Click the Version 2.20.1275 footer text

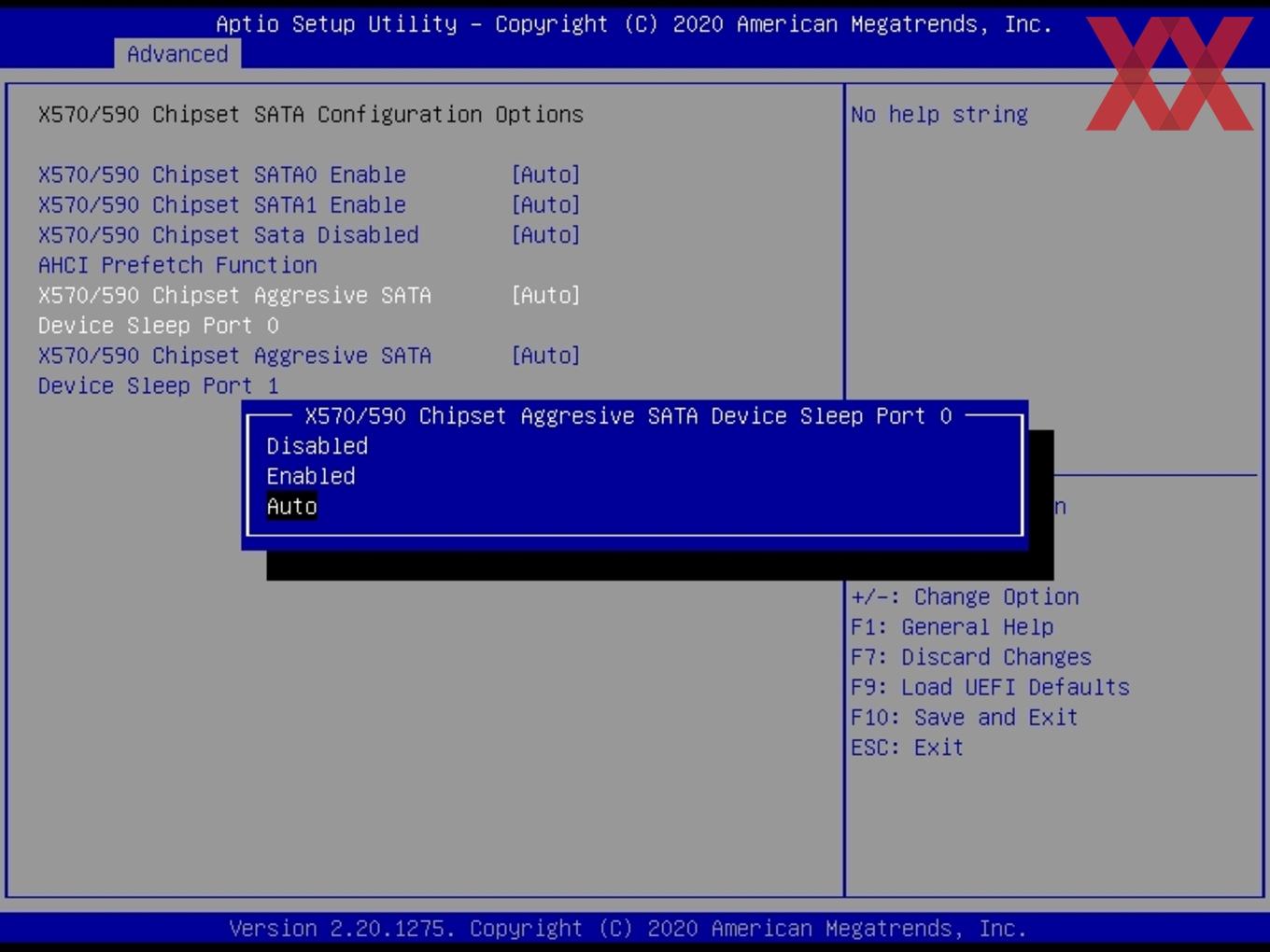tap(628, 929)
